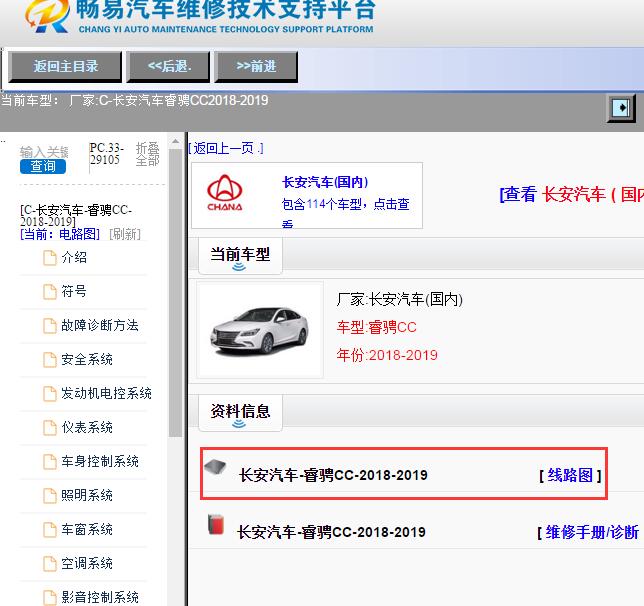Click the 车型:睿骋CC text

(x=377, y=327)
